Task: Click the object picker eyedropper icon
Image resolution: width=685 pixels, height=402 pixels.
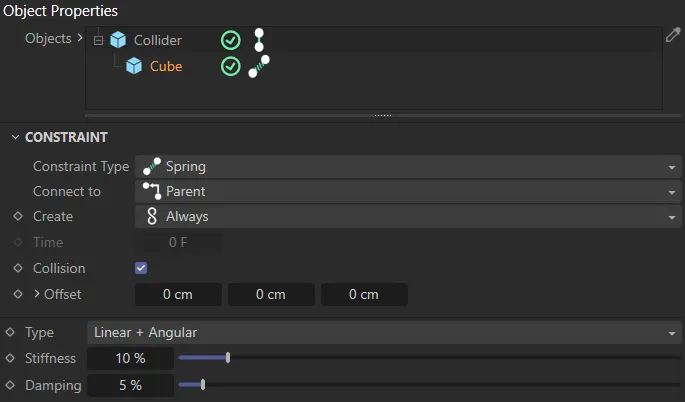Action: pyautogui.click(x=673, y=36)
